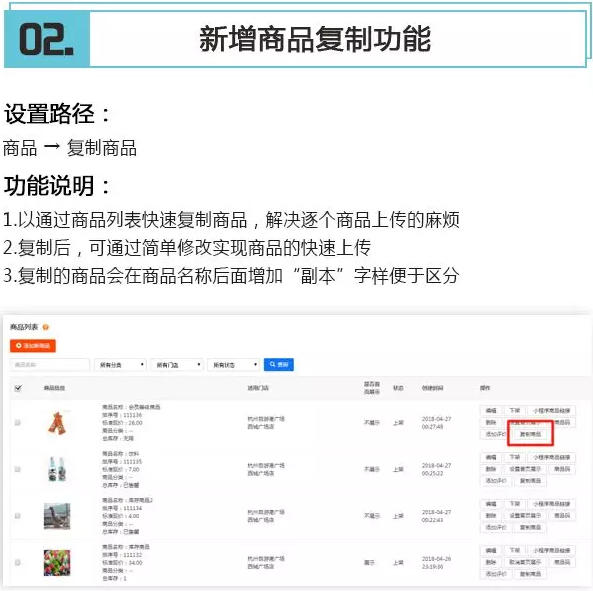This screenshot has width=593, height=591.
Task: Click the orange help icon beside 商品列表
Action: coord(45,327)
